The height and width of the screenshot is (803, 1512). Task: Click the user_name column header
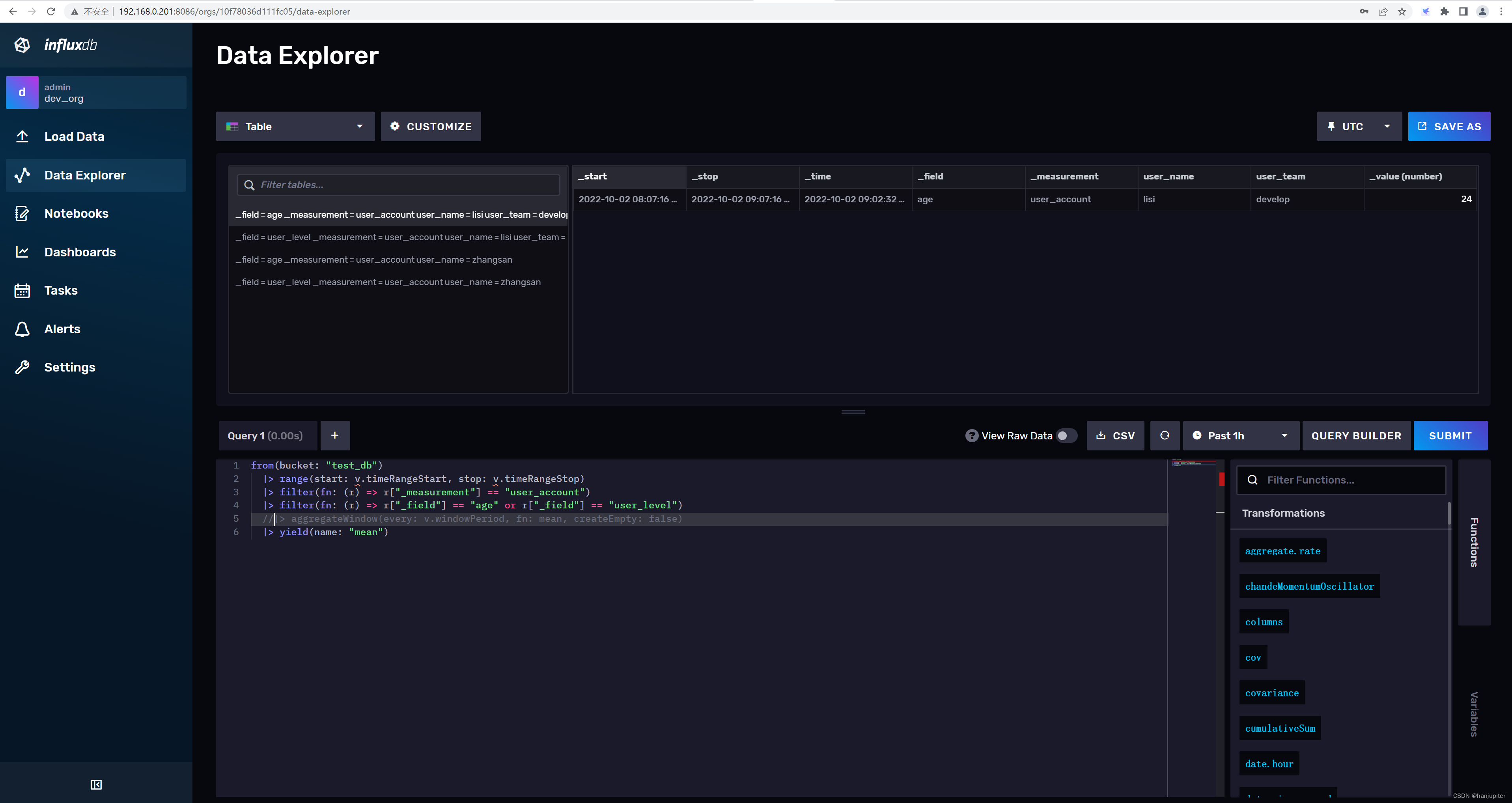tap(1194, 177)
